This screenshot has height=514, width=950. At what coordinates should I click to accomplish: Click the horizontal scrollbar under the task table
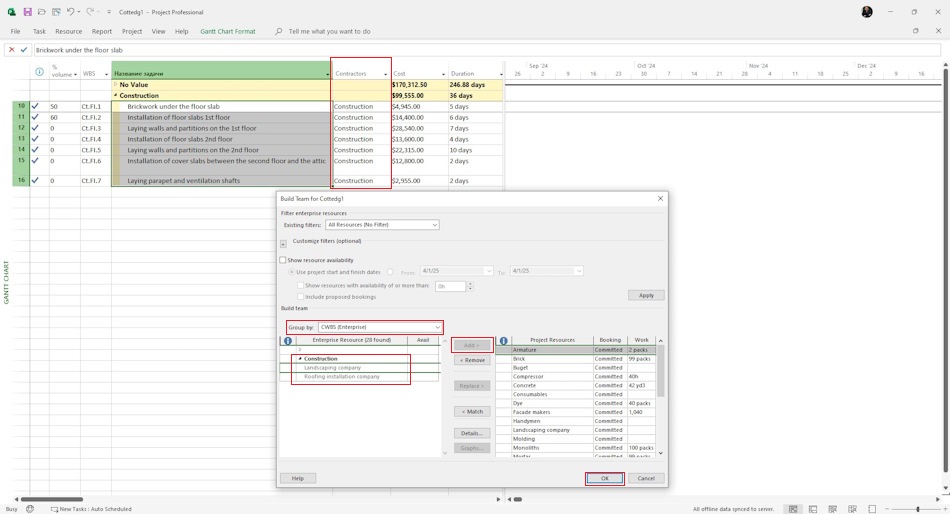(x=51, y=499)
